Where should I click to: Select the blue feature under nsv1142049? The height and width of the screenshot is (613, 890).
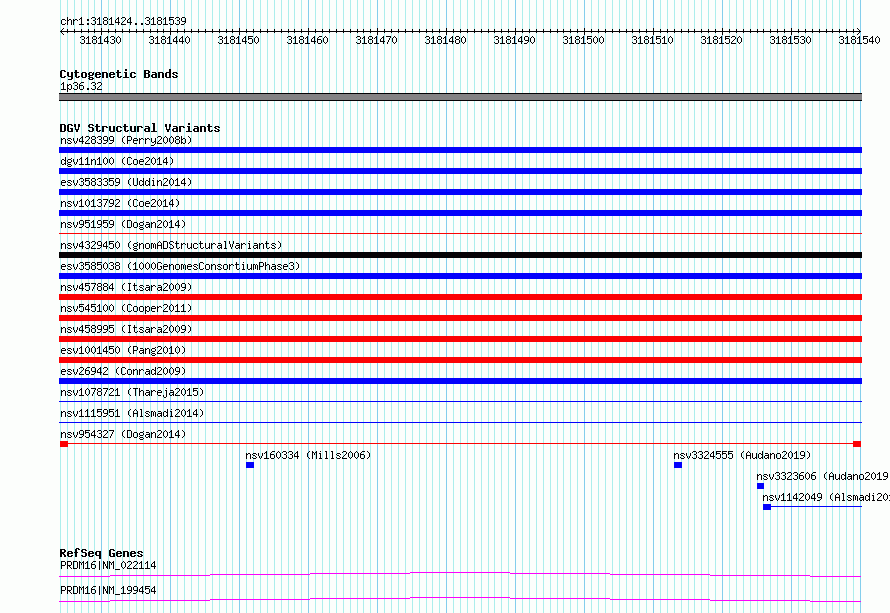coord(812,507)
